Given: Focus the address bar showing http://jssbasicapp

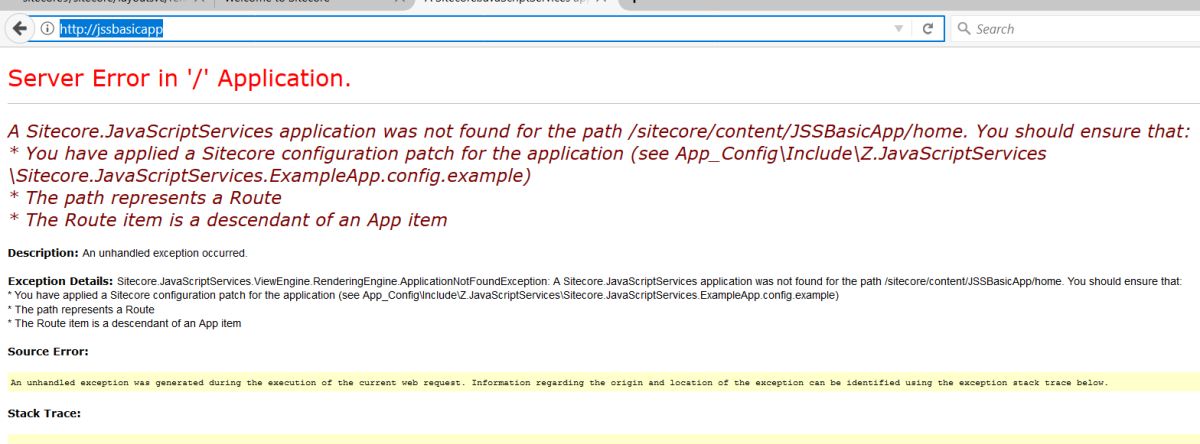Looking at the screenshot, I should (475, 29).
